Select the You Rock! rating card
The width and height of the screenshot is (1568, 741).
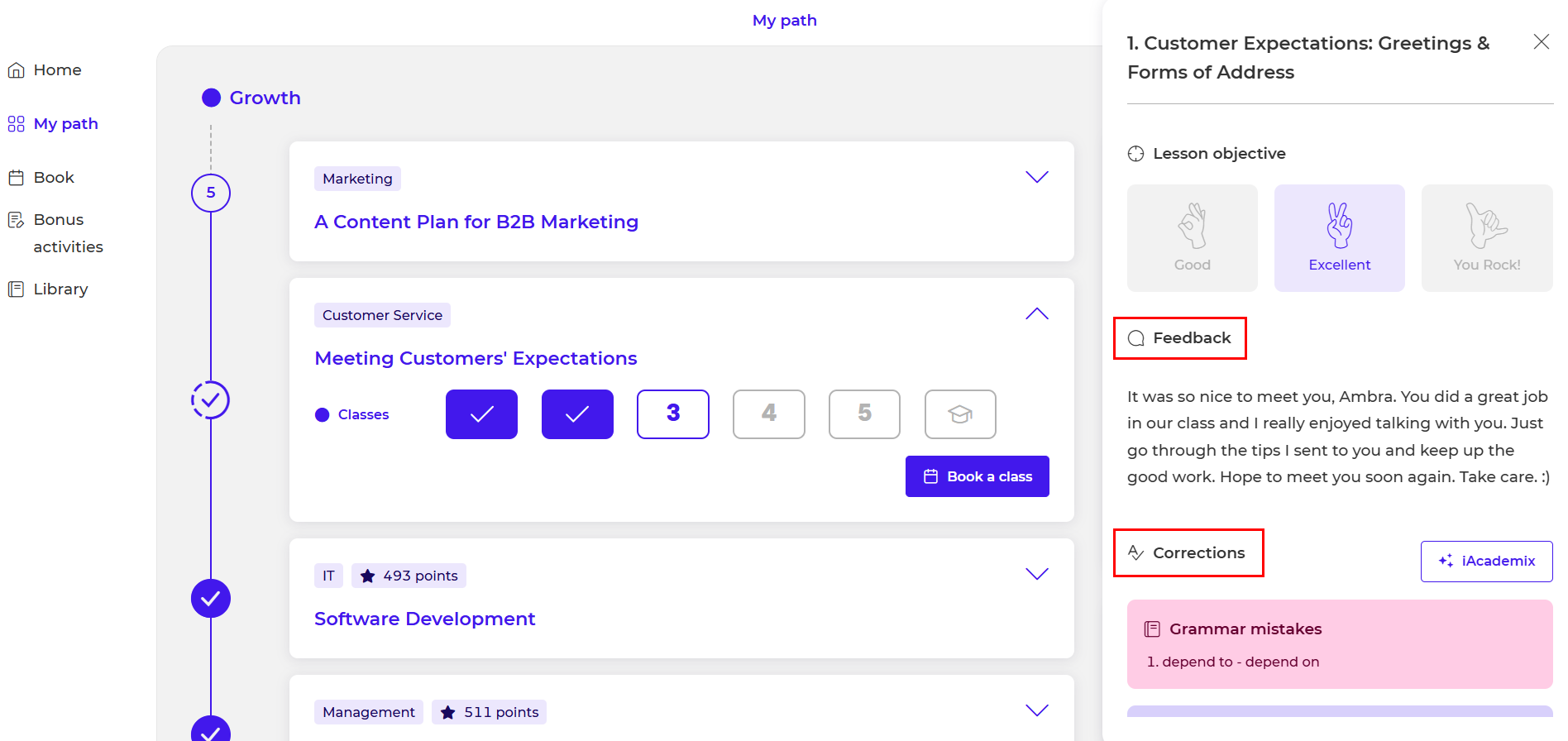[x=1486, y=238]
